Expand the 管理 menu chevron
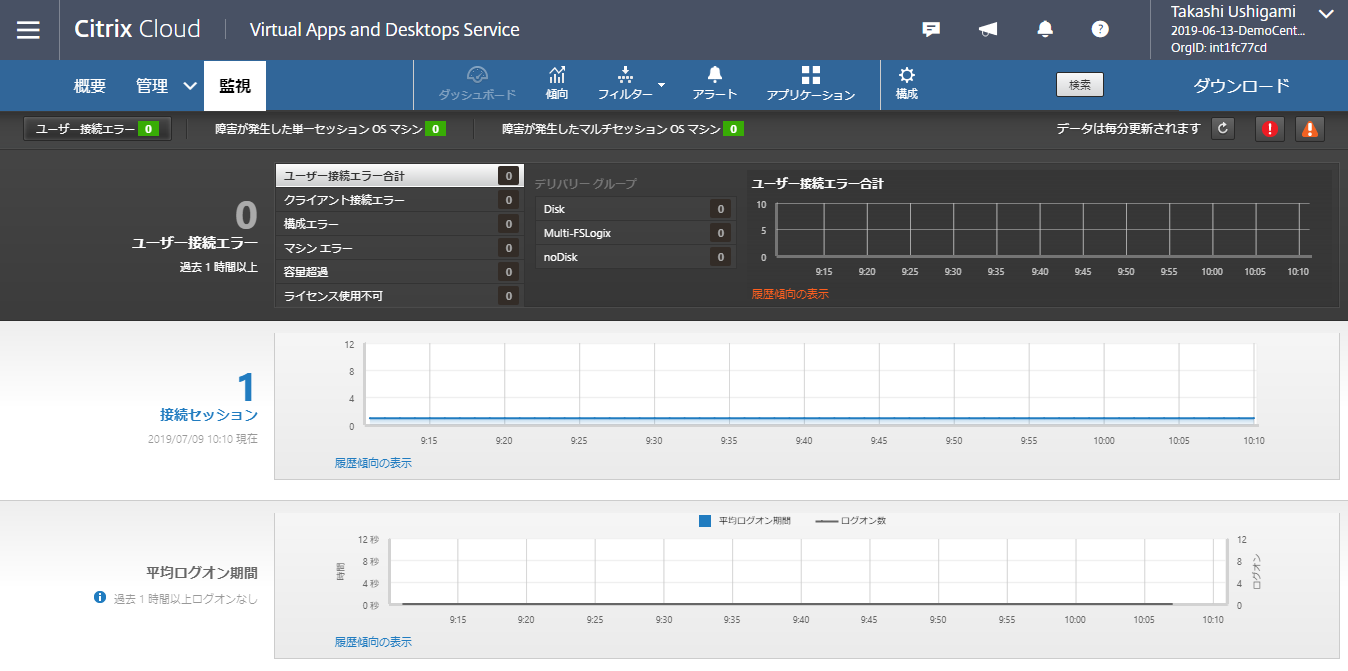 pos(191,86)
